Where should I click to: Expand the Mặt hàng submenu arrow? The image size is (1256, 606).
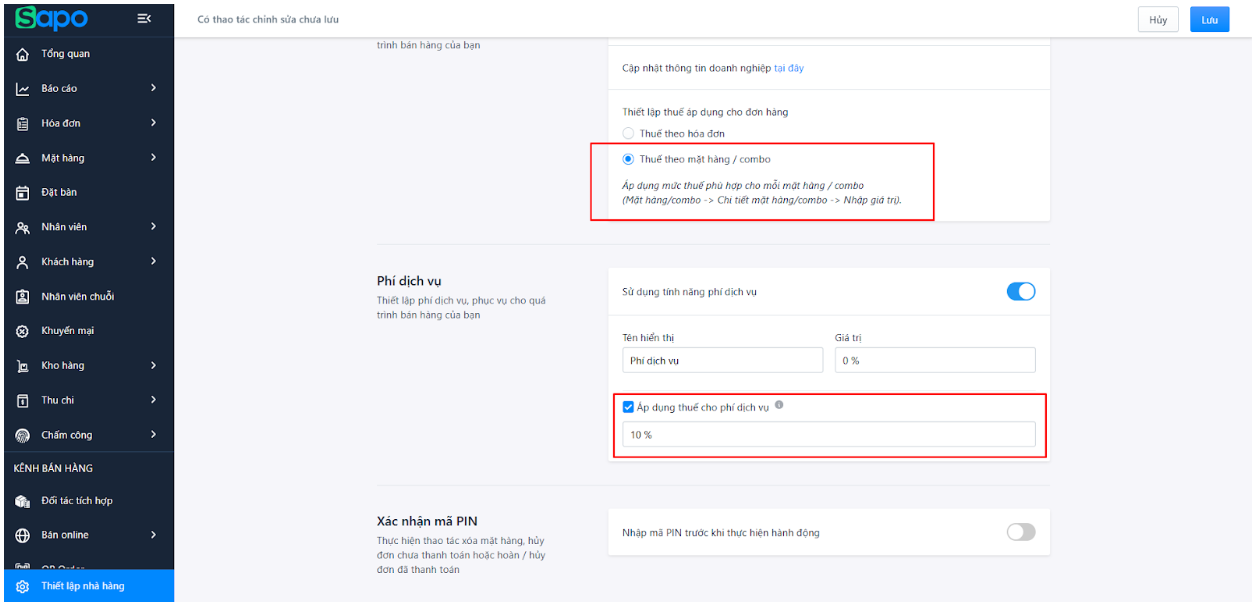[x=153, y=157]
